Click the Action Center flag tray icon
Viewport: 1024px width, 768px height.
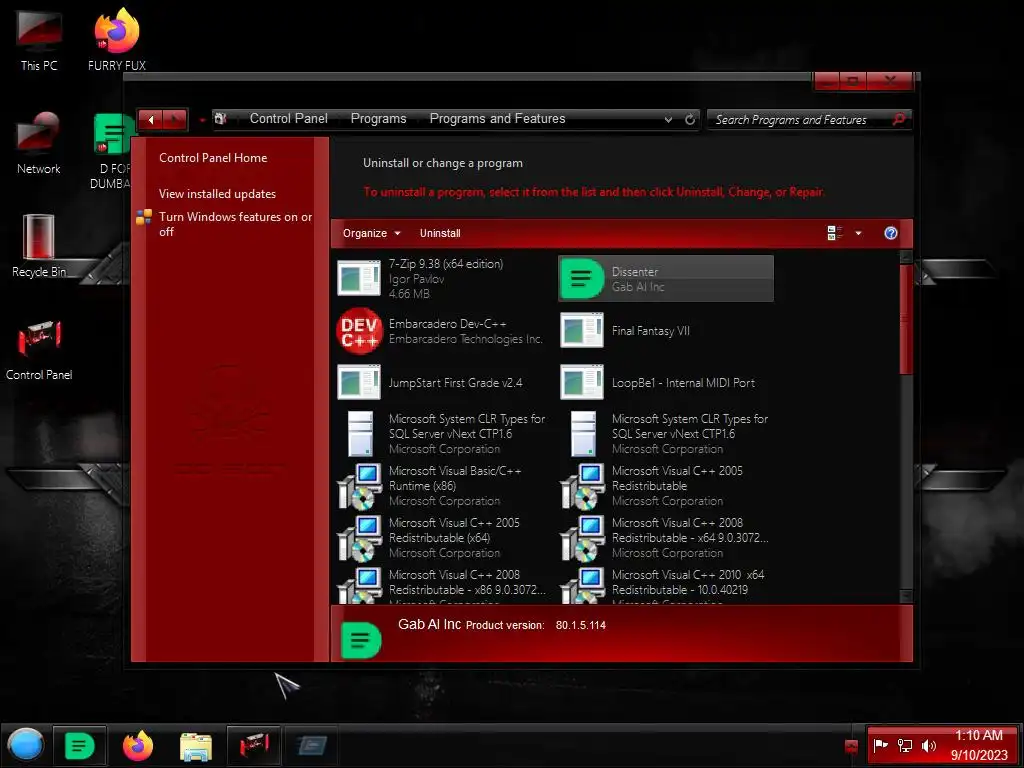880,745
